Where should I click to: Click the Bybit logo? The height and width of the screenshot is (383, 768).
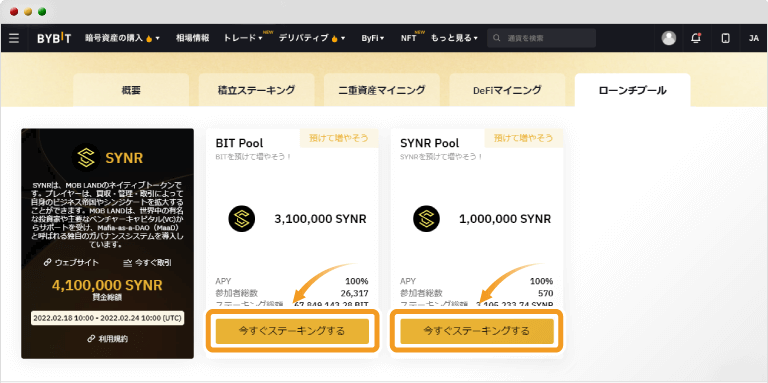pos(54,38)
